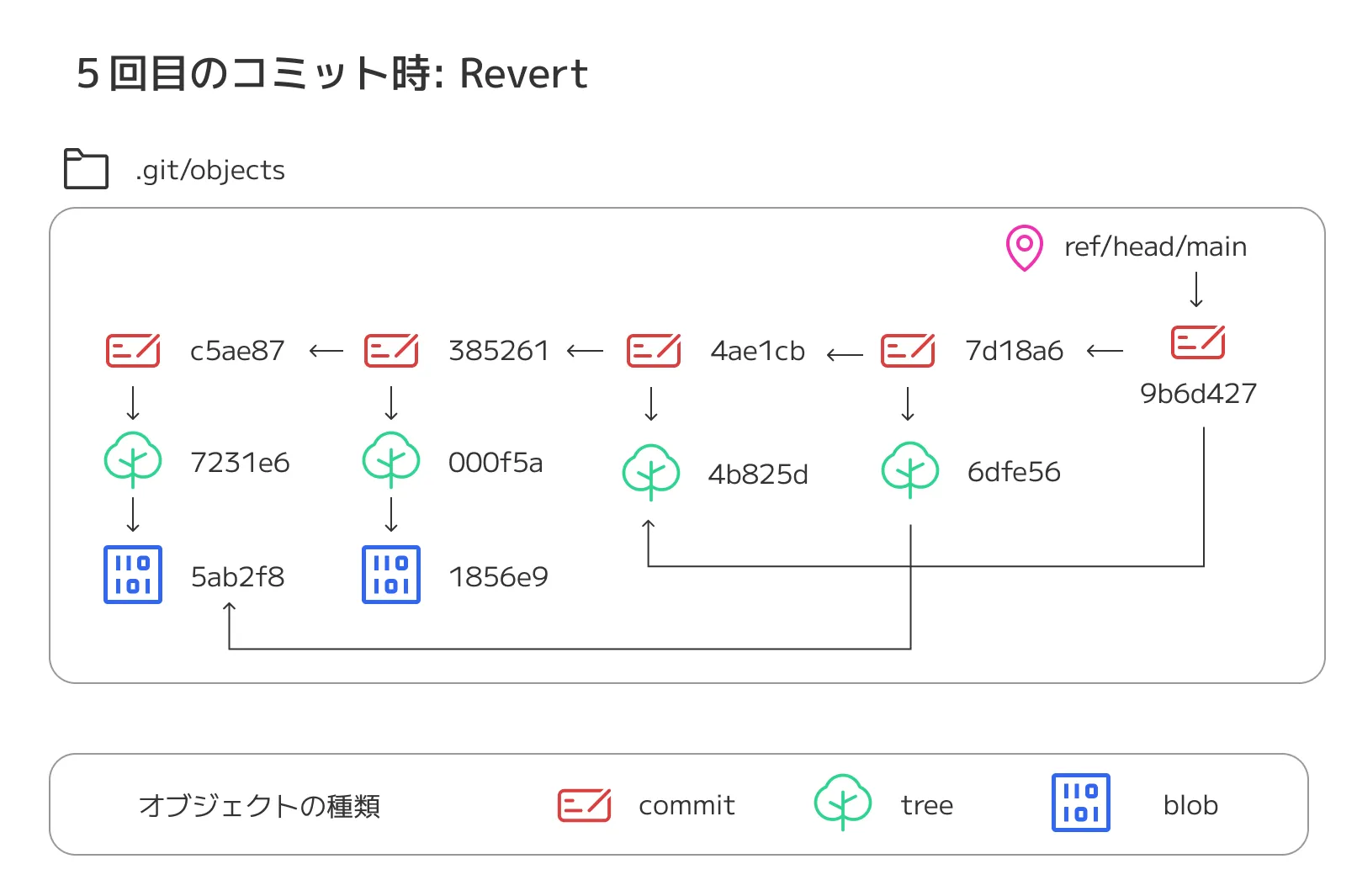Image resolution: width=1357 pixels, height=896 pixels.
Task: Click the 9b6d427 commit hash text
Action: click(x=1198, y=394)
